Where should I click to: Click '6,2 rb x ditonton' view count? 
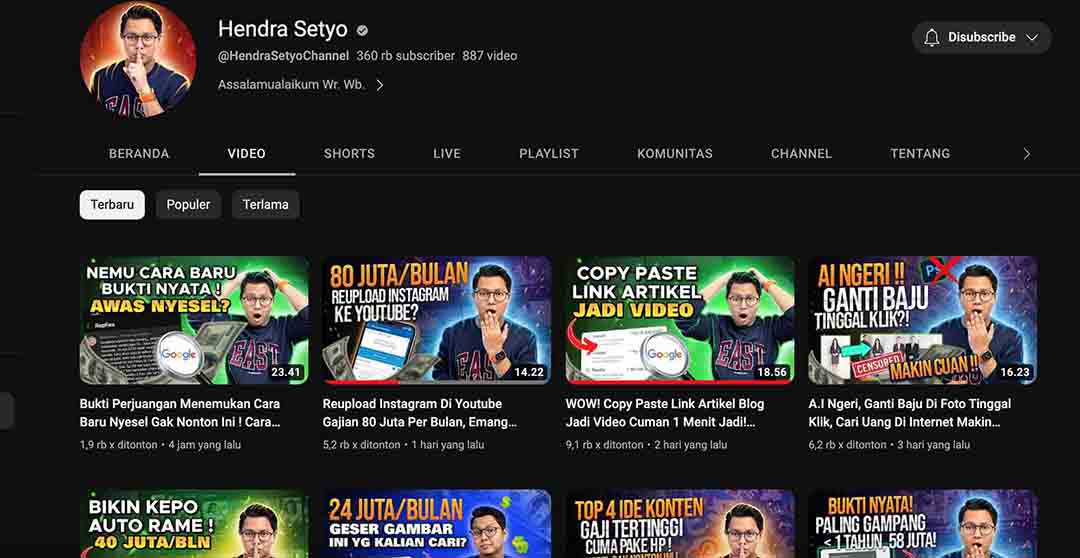tap(848, 445)
